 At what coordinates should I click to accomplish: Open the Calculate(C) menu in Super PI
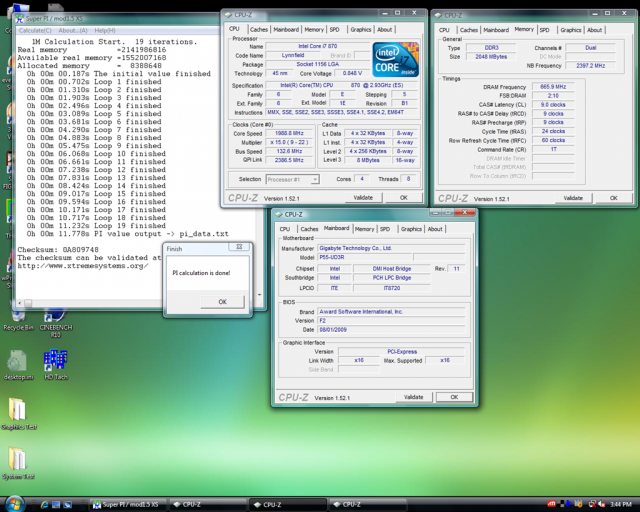[x=35, y=31]
